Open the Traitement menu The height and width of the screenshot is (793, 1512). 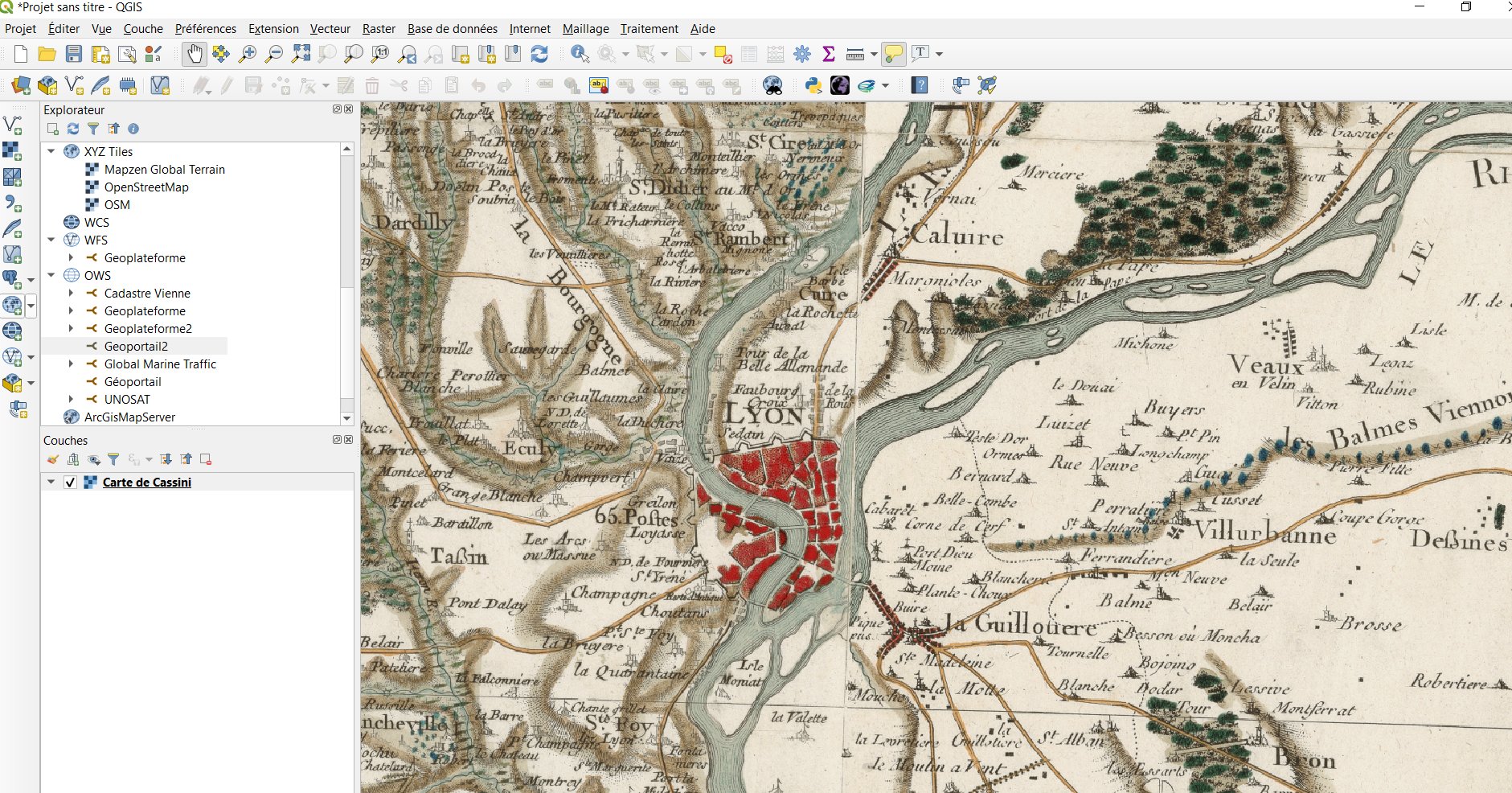649,29
